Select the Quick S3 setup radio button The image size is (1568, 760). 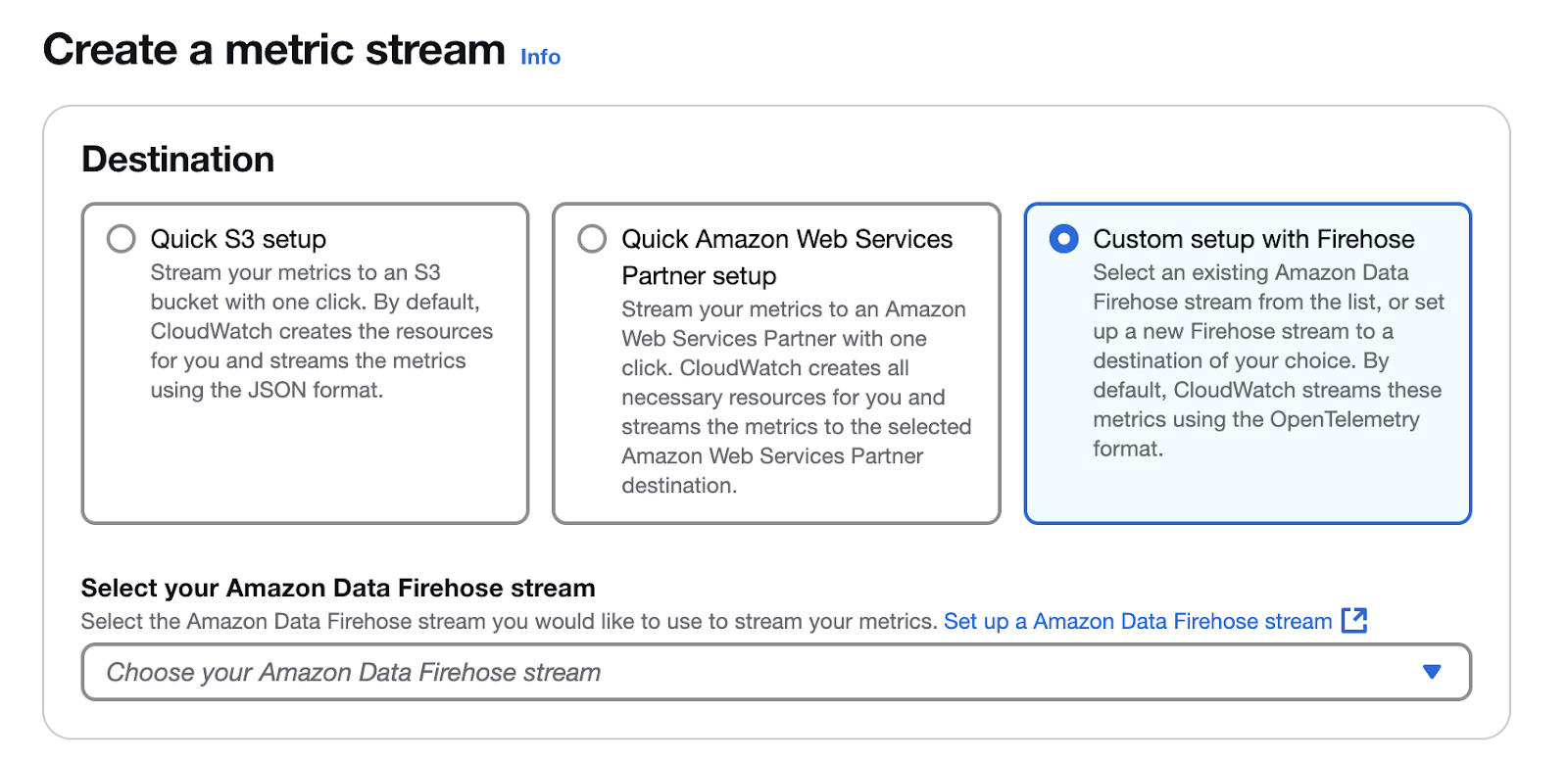[x=122, y=238]
